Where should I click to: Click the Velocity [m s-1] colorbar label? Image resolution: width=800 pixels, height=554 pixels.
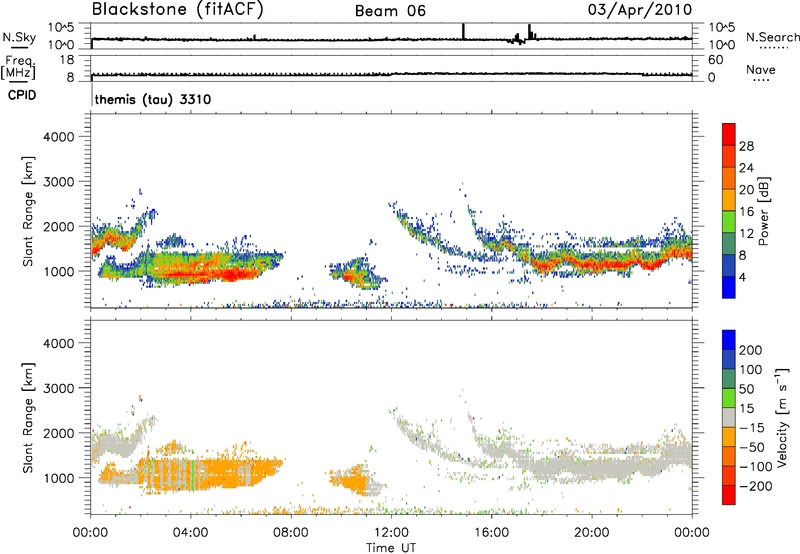coord(781,417)
